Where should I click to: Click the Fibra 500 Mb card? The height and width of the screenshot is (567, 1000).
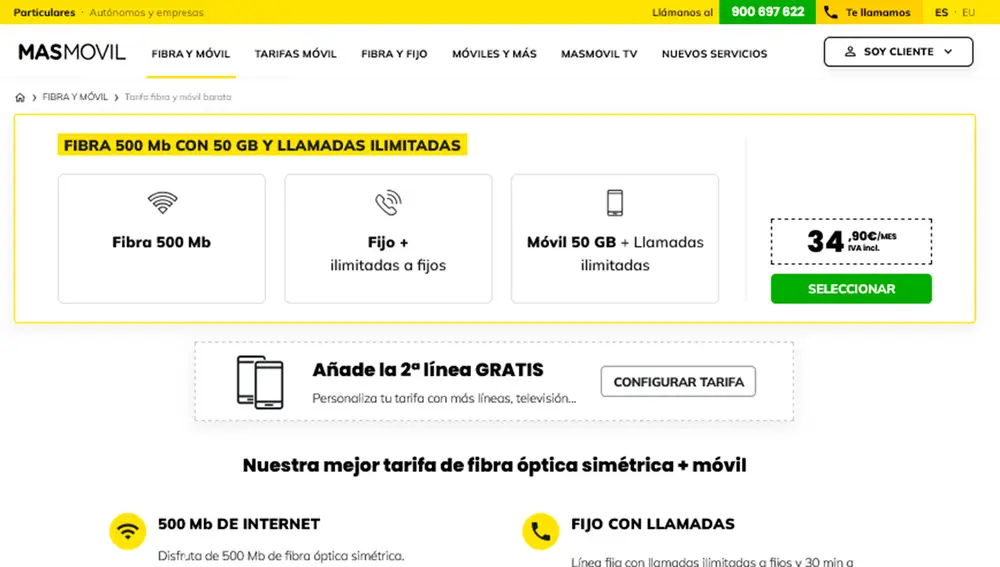click(x=161, y=239)
